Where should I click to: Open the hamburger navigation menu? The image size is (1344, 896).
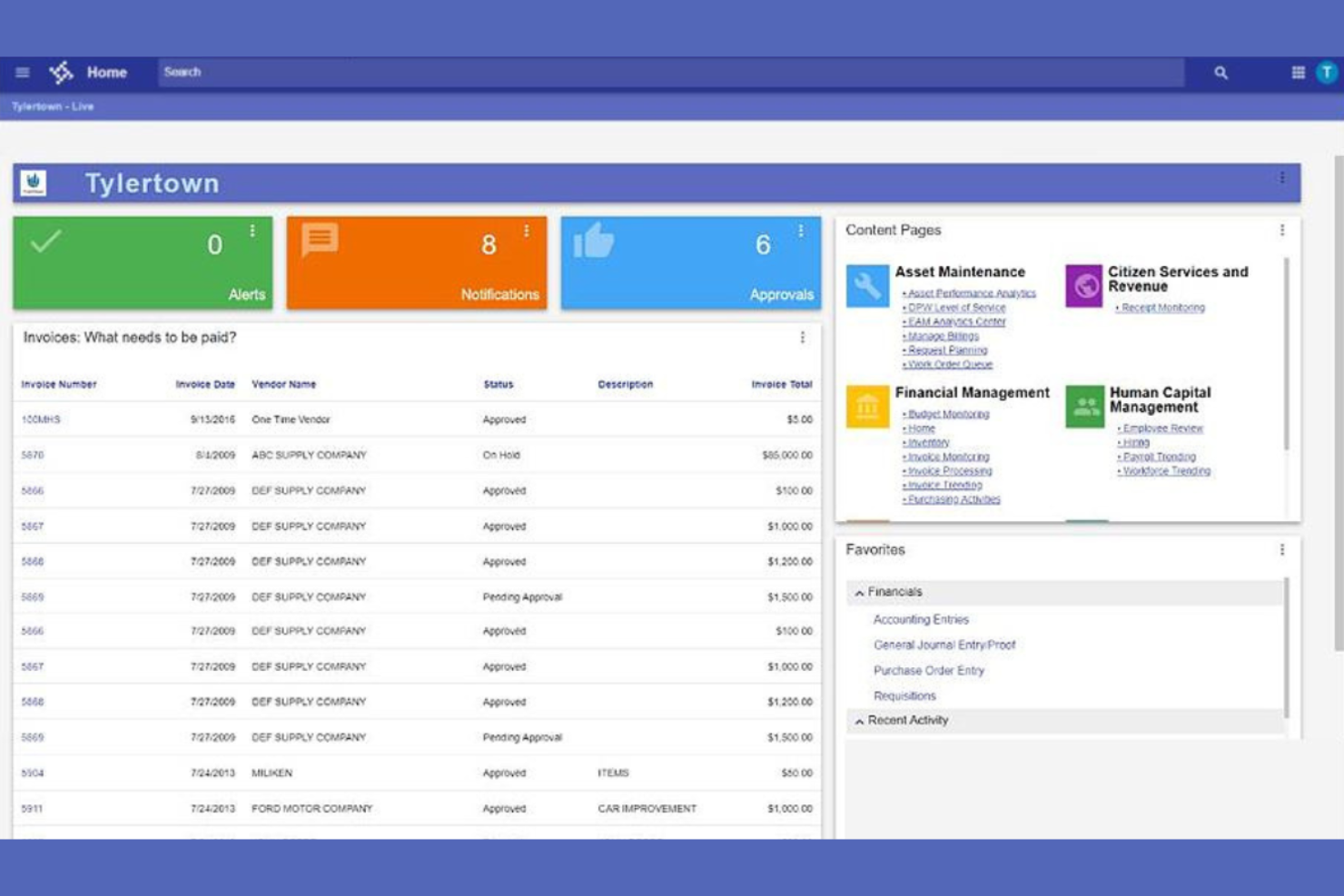pos(23,73)
